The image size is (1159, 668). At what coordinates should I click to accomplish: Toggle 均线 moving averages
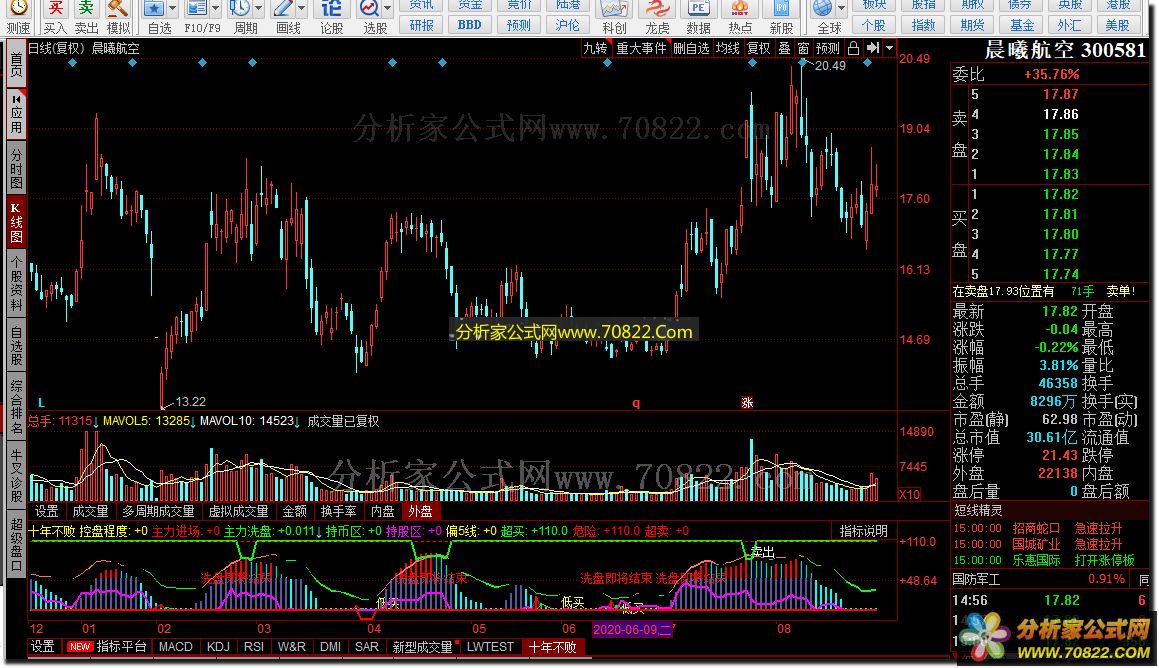click(728, 48)
